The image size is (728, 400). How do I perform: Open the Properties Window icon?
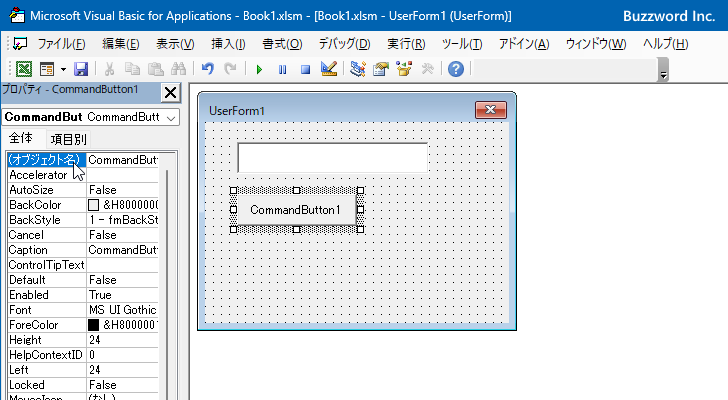tap(381, 69)
